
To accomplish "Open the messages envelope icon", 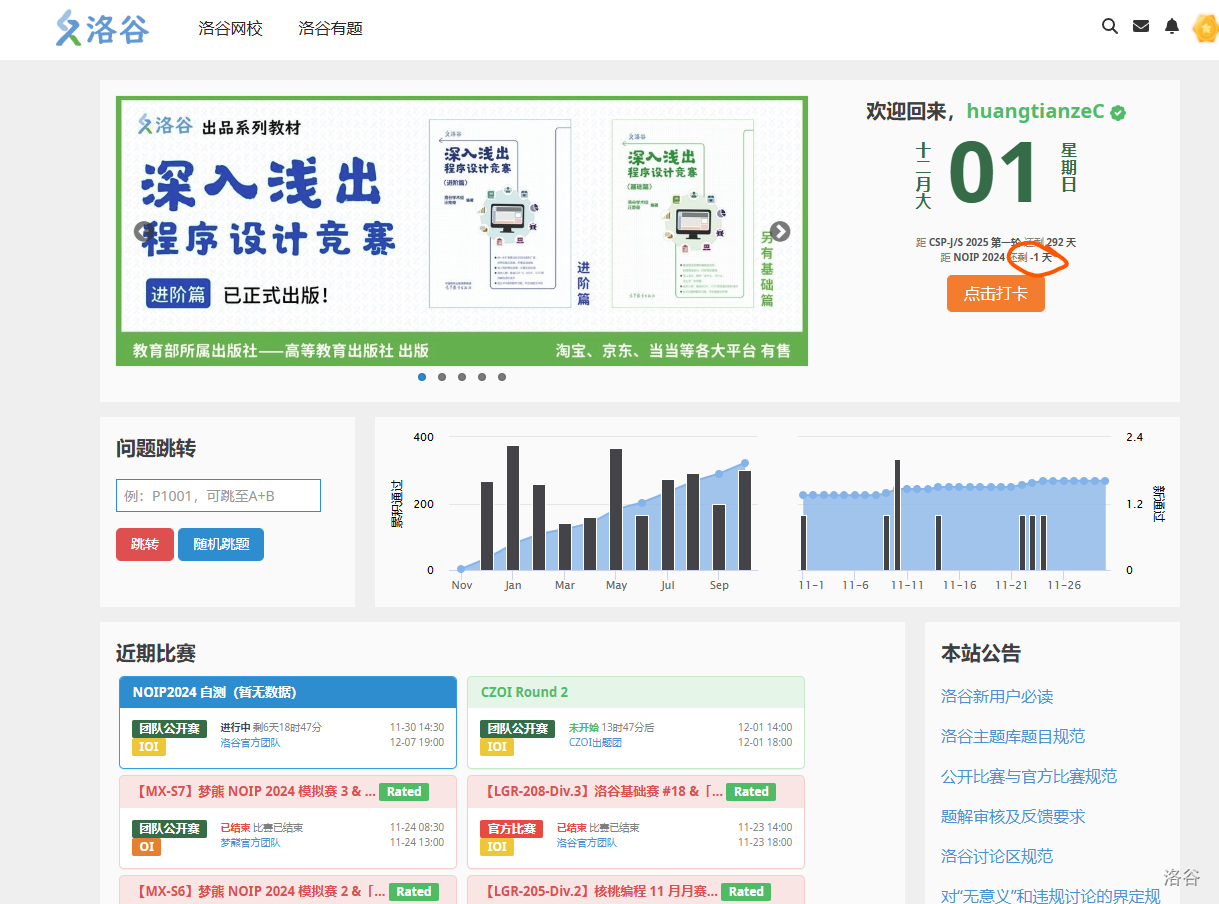I will pyautogui.click(x=1141, y=27).
